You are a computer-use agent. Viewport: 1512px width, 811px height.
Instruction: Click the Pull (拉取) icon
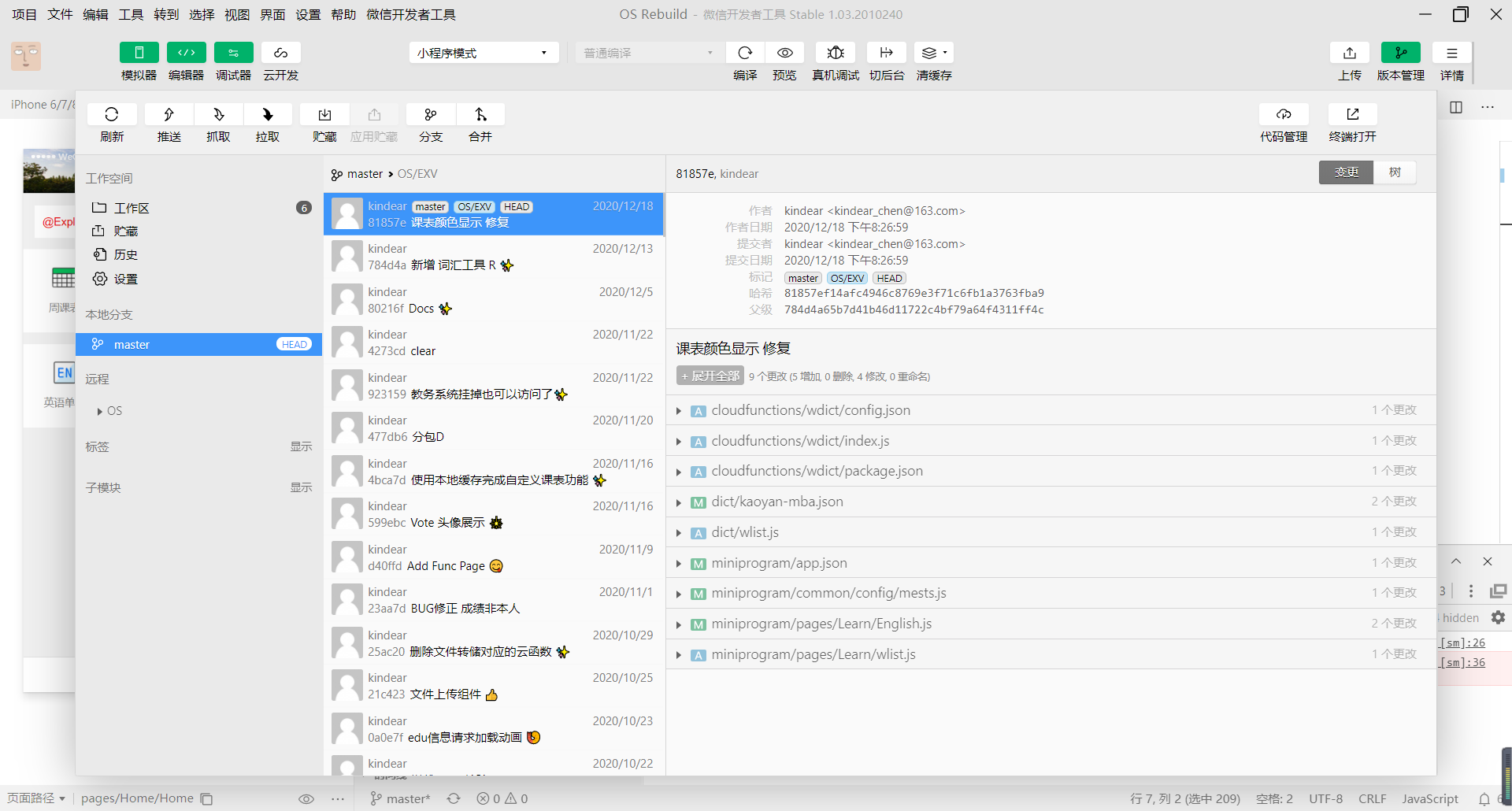[x=268, y=115]
